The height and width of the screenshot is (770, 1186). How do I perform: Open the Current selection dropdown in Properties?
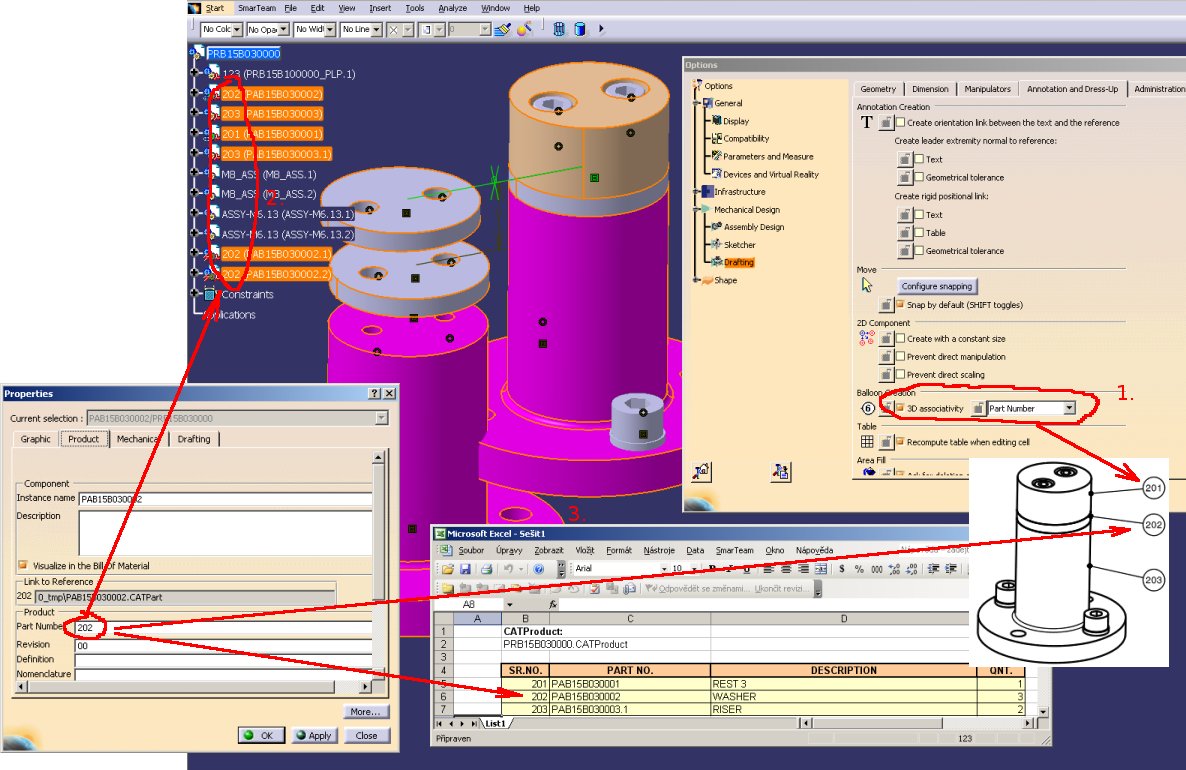point(381,418)
